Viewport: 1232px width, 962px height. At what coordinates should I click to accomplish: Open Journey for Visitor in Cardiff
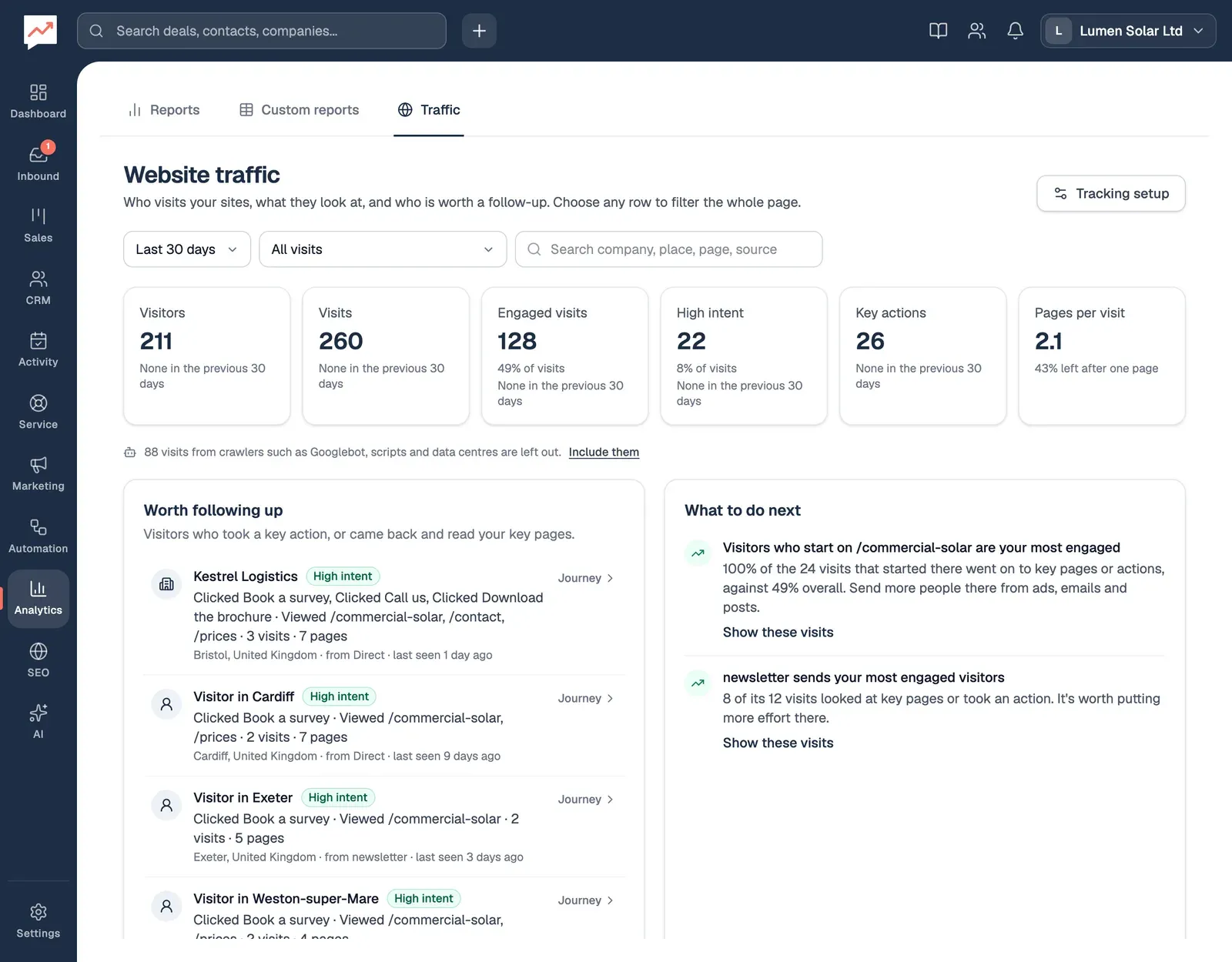coord(586,698)
